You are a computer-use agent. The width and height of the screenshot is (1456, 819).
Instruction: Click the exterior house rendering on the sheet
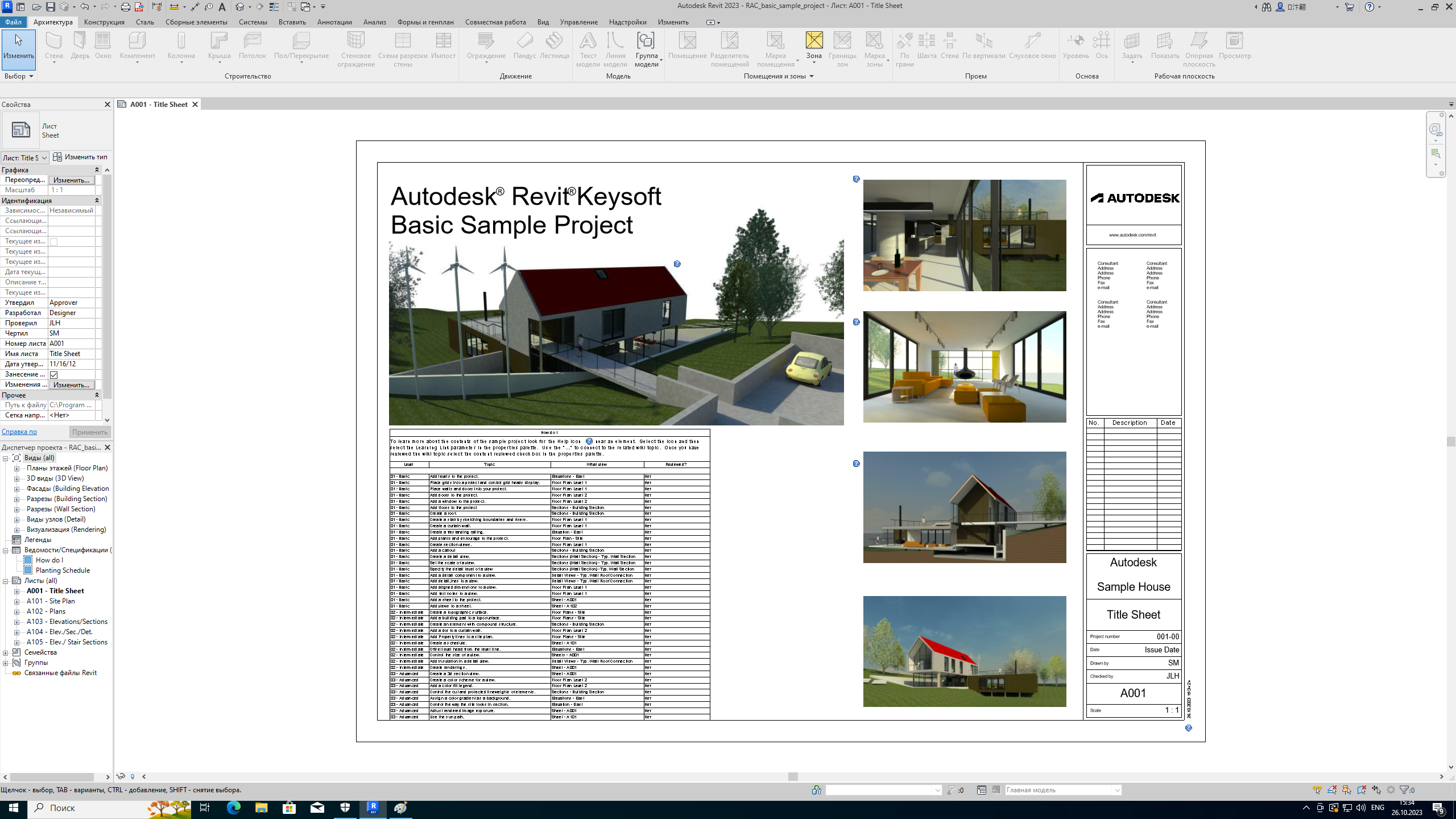[x=616, y=333]
